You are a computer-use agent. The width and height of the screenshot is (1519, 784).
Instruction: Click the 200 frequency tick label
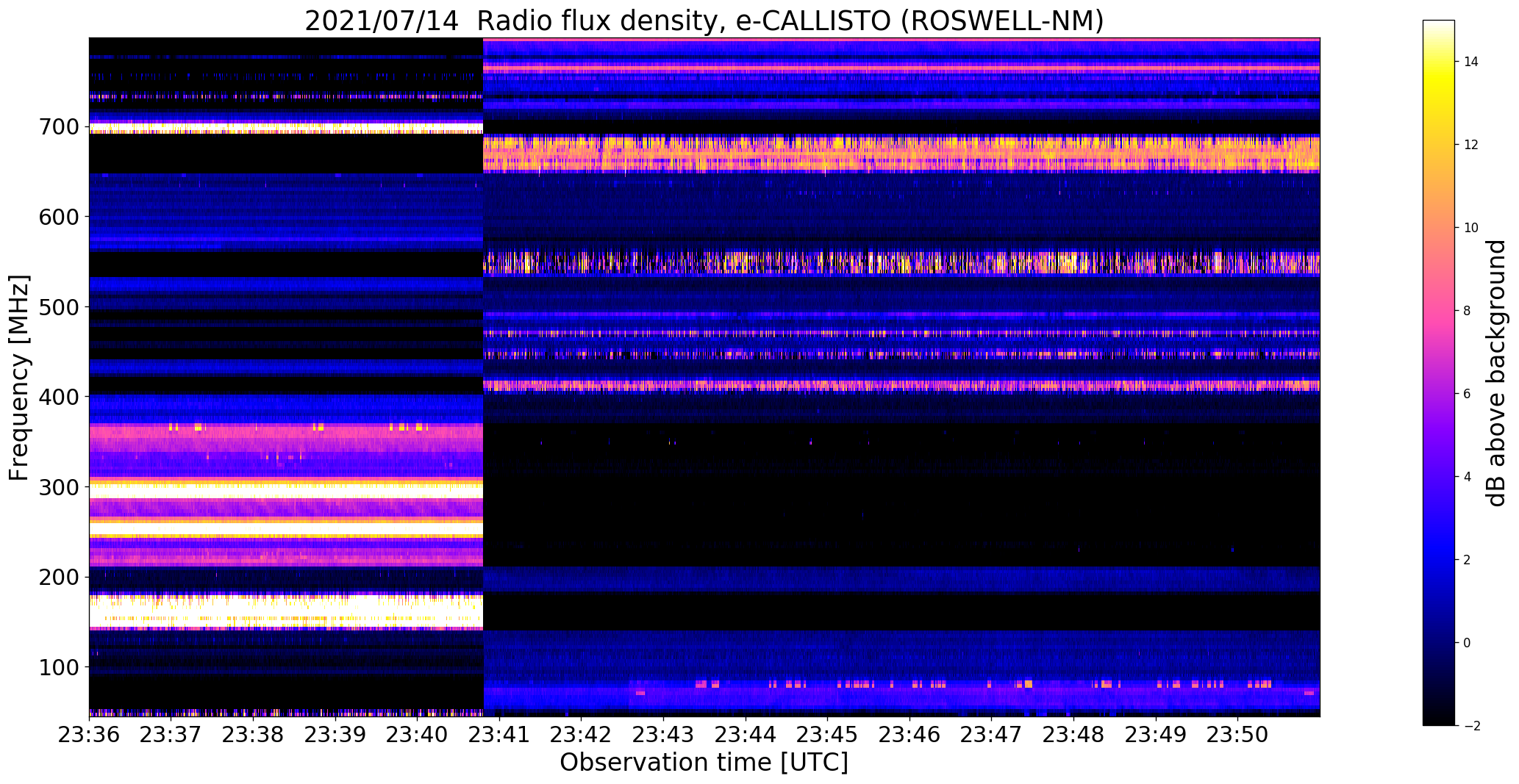(x=58, y=577)
